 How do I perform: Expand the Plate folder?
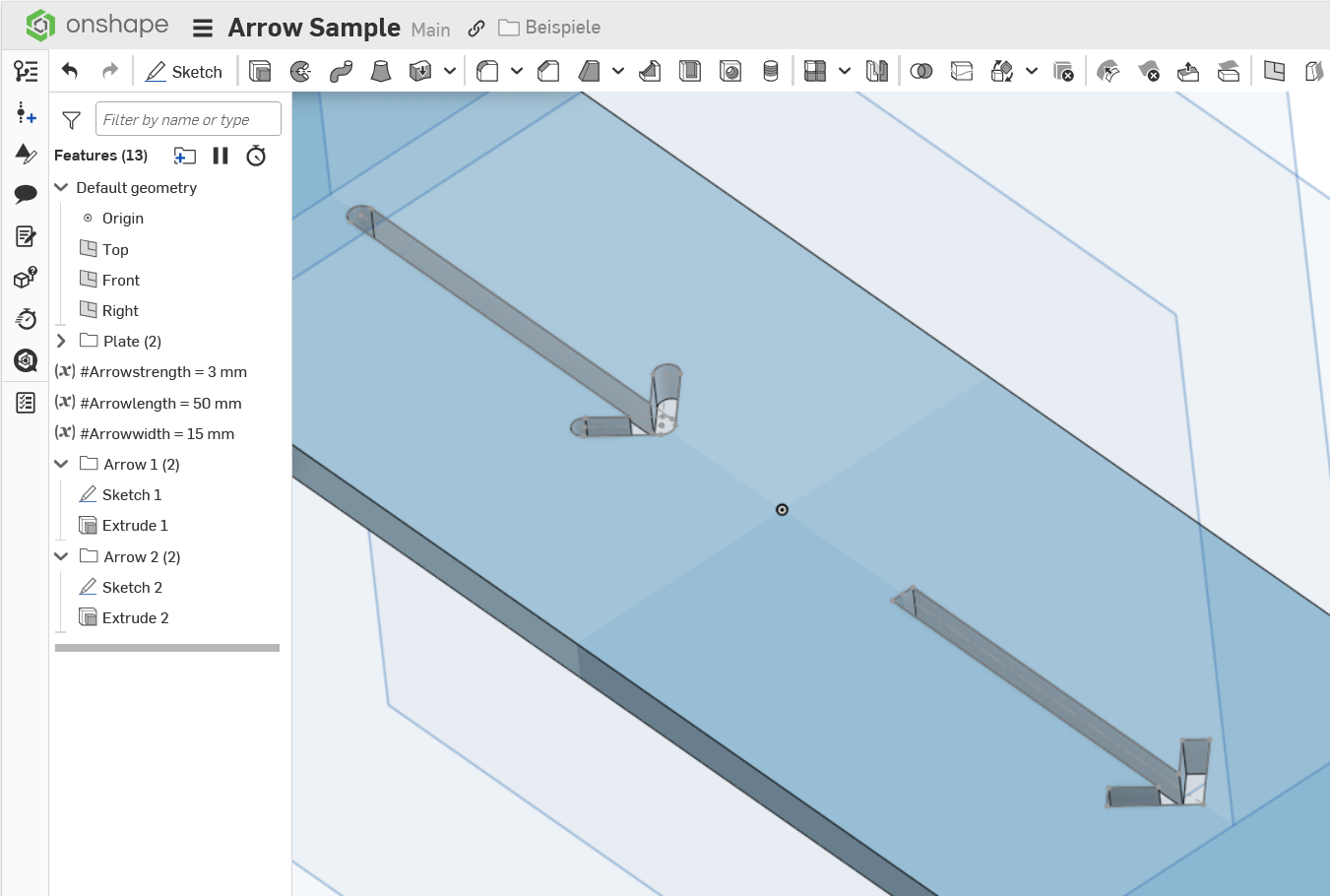(x=61, y=341)
